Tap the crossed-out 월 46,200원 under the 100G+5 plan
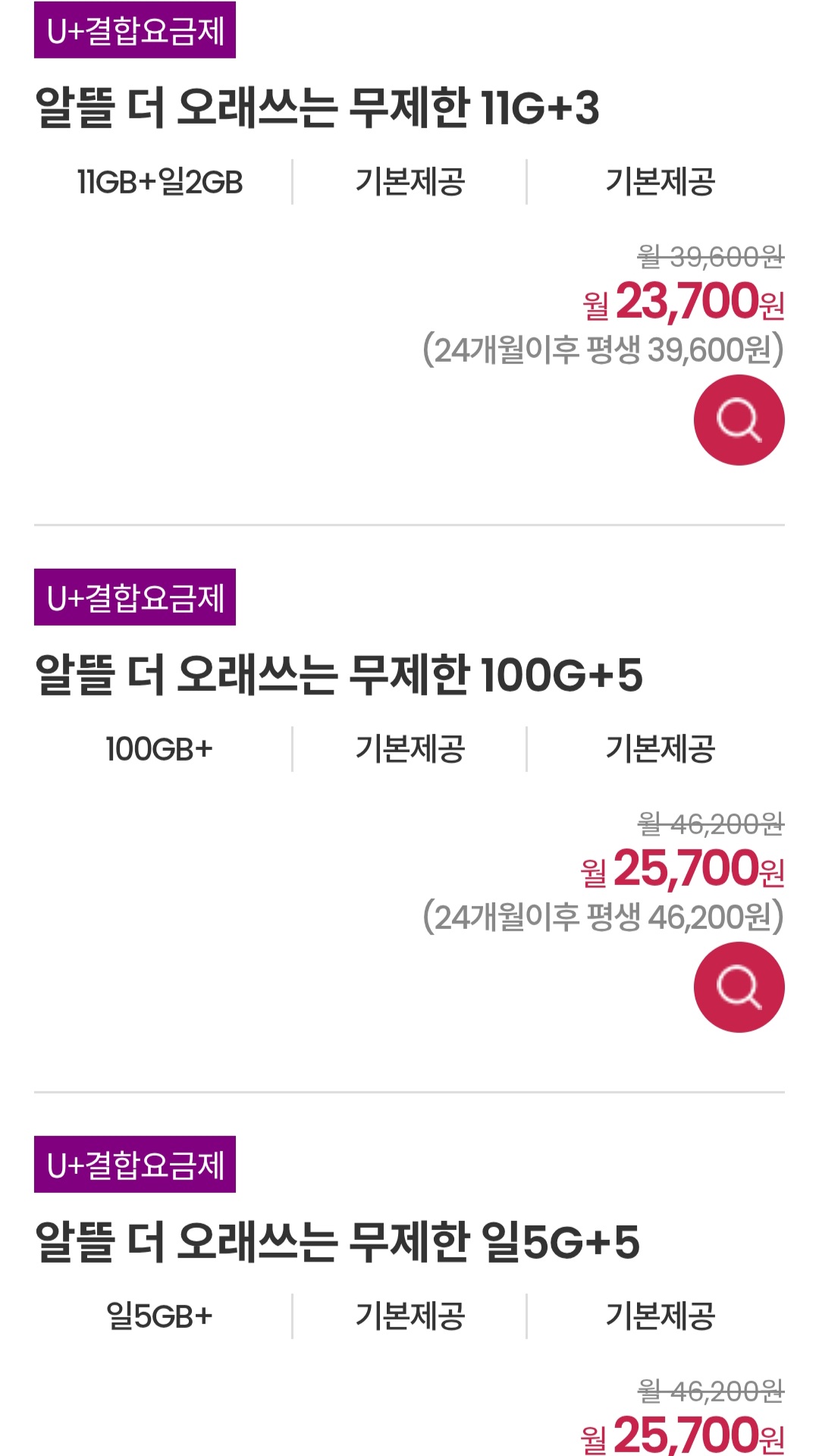This screenshot has height=1456, width=819. pos(711,824)
